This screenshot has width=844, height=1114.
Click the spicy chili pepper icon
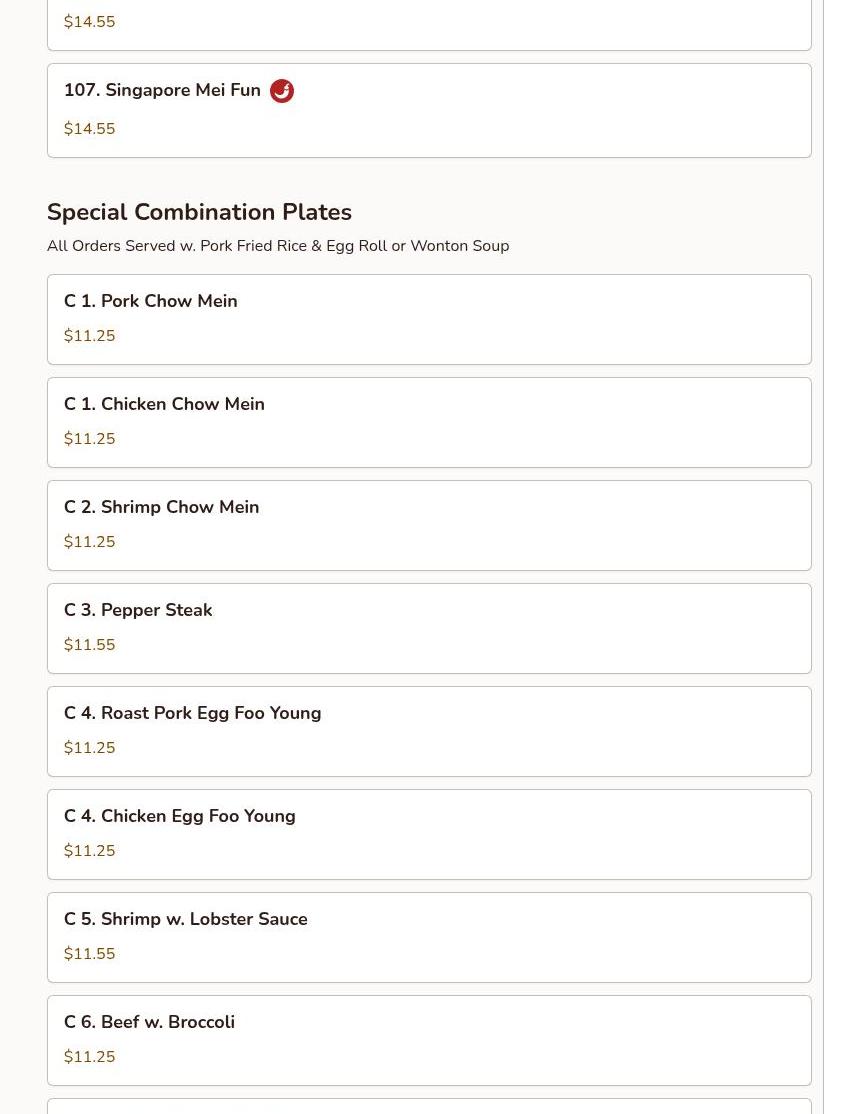pos(282,91)
